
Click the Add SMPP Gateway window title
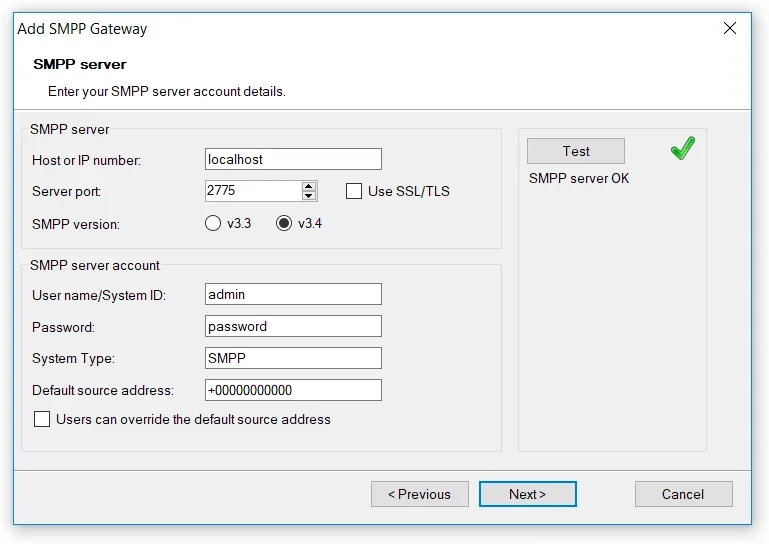point(82,29)
